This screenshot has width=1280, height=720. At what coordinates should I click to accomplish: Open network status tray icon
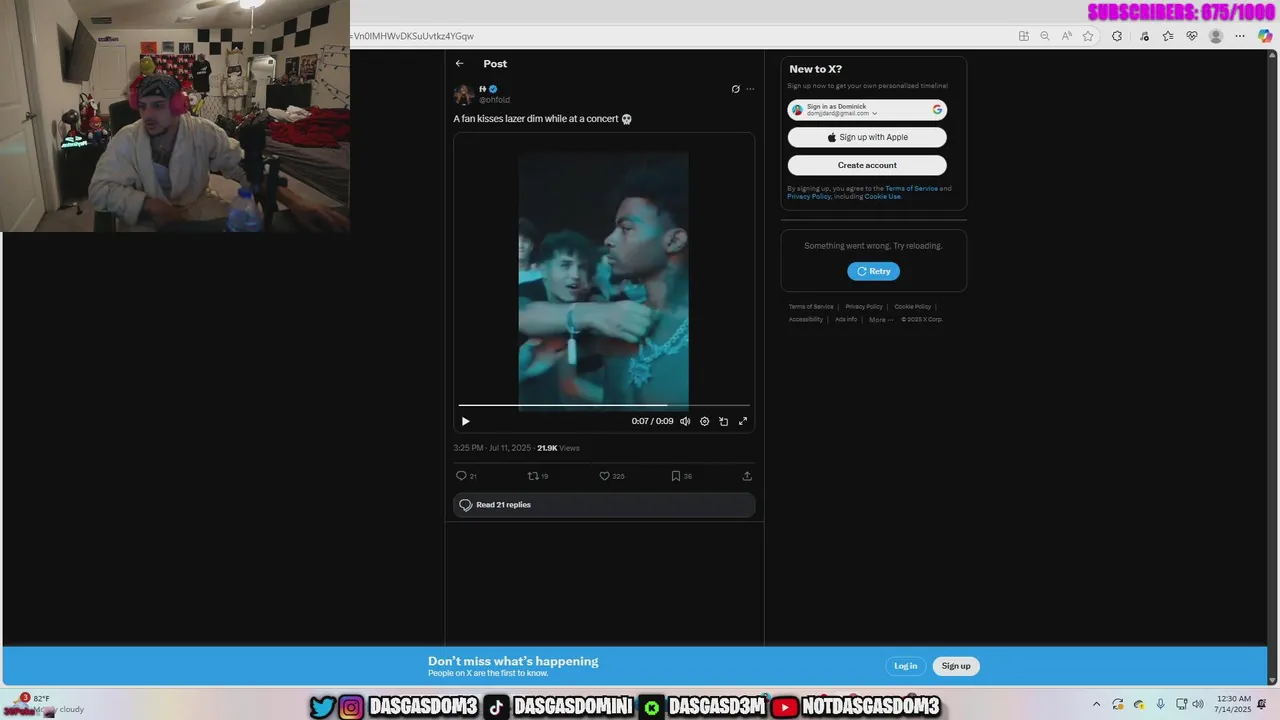coord(1181,704)
